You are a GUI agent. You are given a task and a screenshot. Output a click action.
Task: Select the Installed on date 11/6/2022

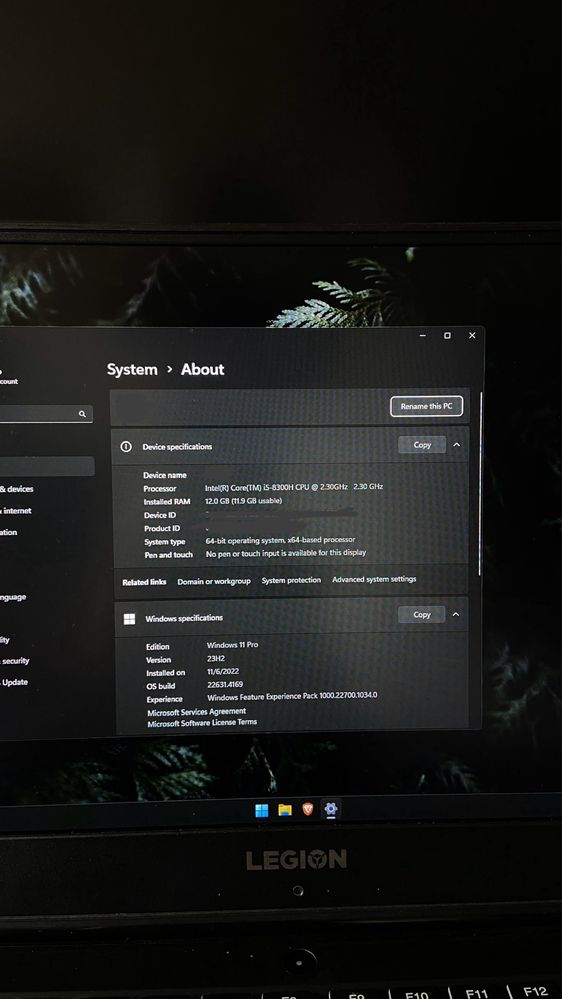coord(223,672)
